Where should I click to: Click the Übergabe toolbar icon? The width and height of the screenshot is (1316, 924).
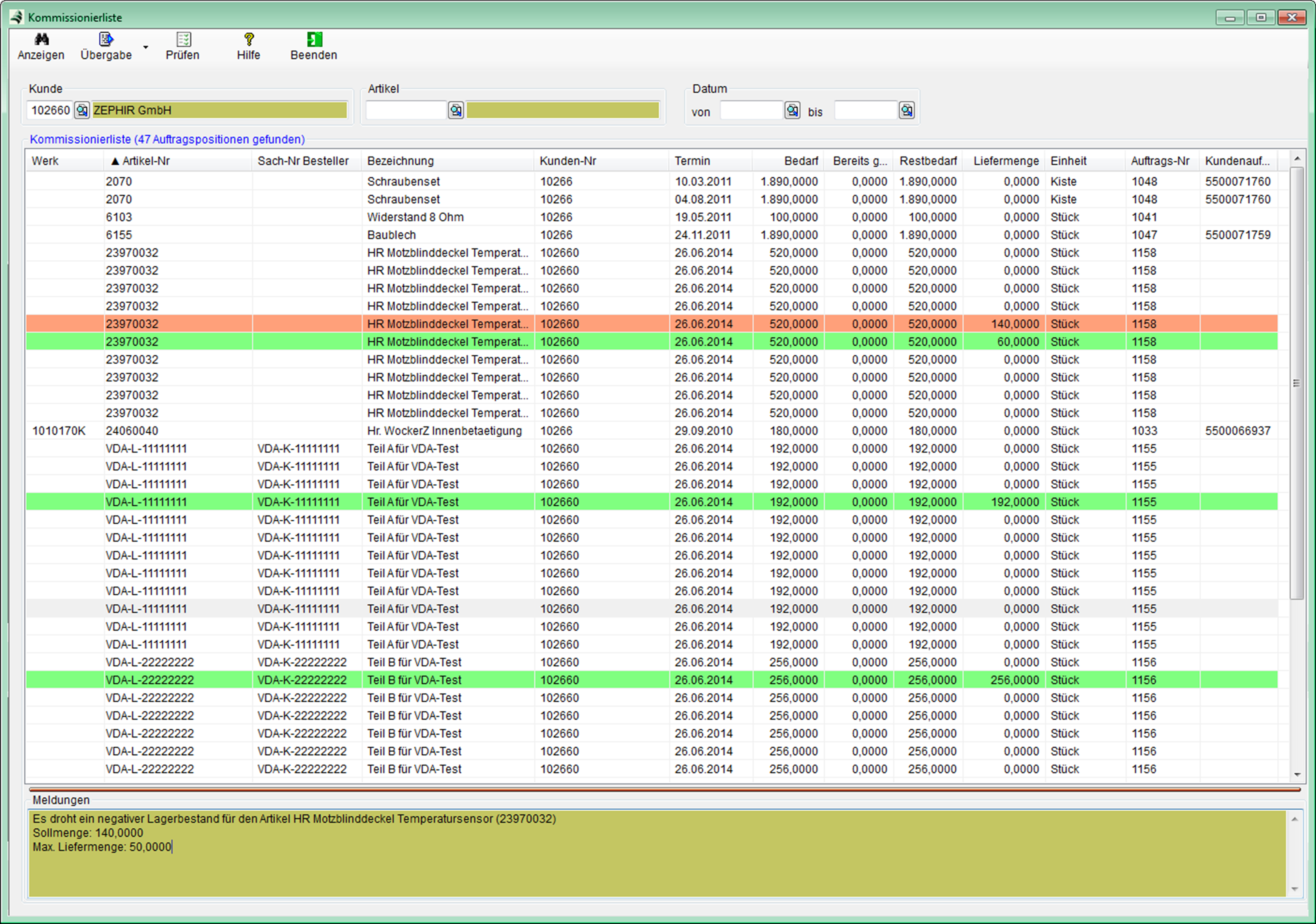pos(106,40)
